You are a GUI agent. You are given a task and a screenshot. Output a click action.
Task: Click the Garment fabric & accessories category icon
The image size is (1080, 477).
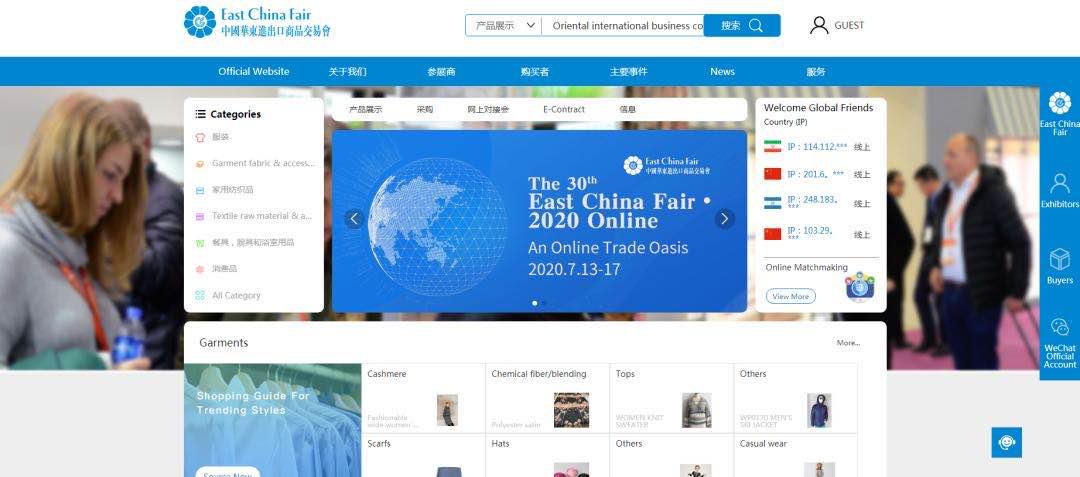point(200,164)
